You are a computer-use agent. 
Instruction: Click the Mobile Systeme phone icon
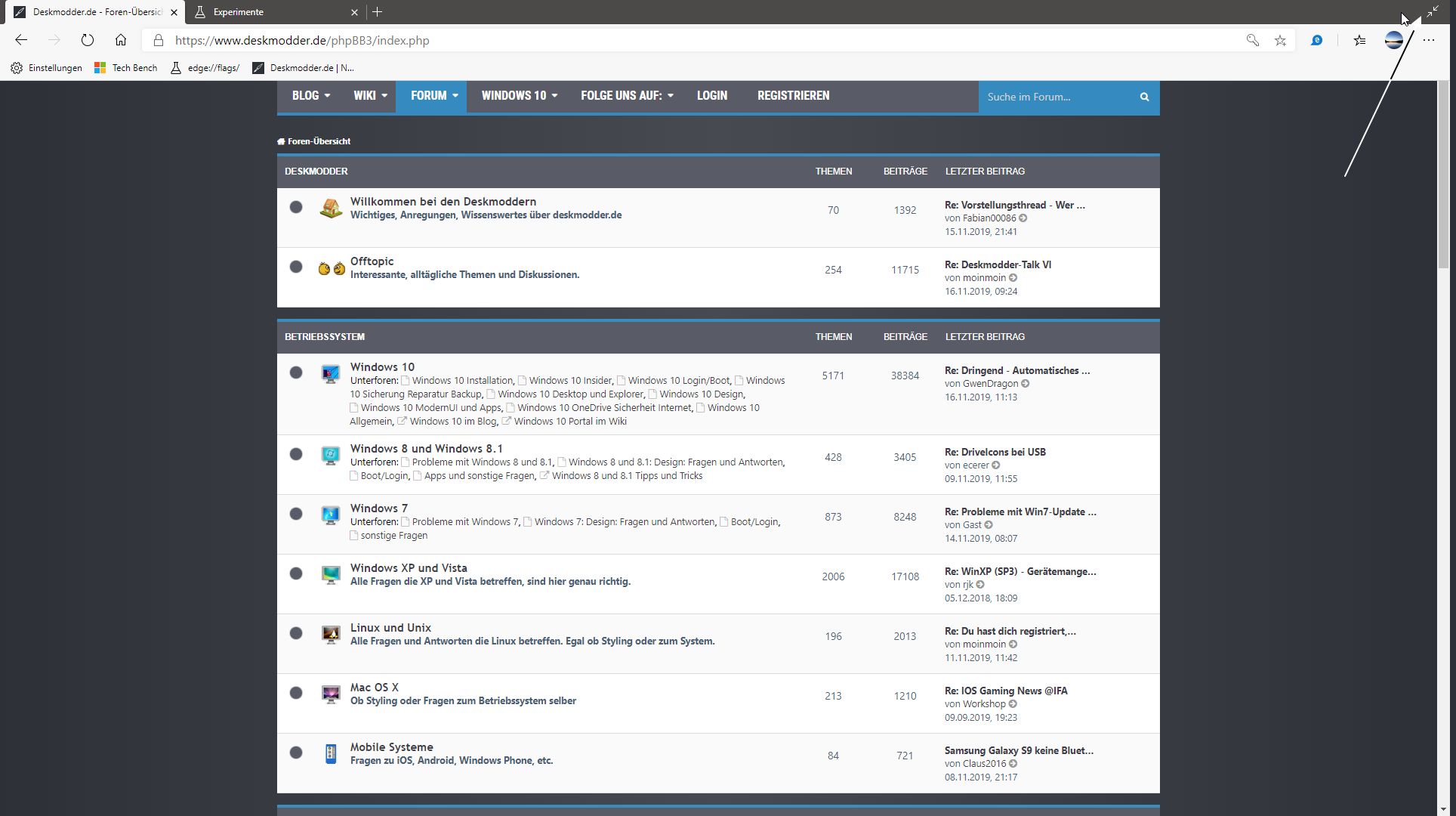331,754
